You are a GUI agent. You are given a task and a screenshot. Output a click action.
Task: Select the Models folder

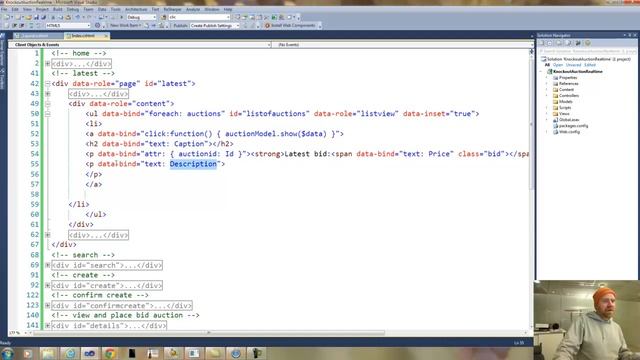[x=563, y=102]
